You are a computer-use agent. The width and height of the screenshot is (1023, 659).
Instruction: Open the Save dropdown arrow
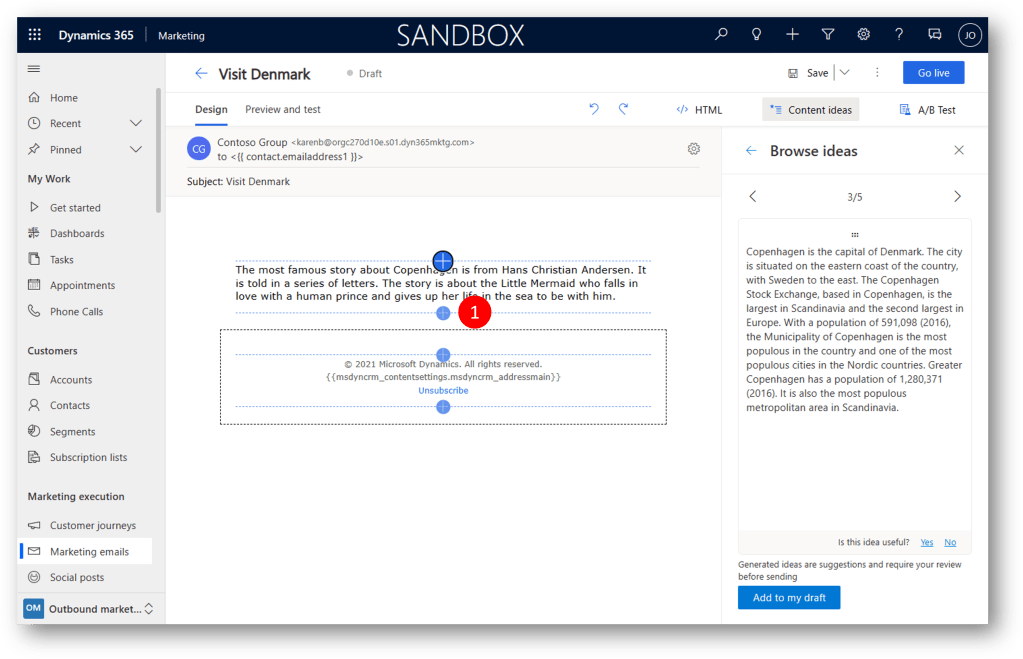point(844,73)
